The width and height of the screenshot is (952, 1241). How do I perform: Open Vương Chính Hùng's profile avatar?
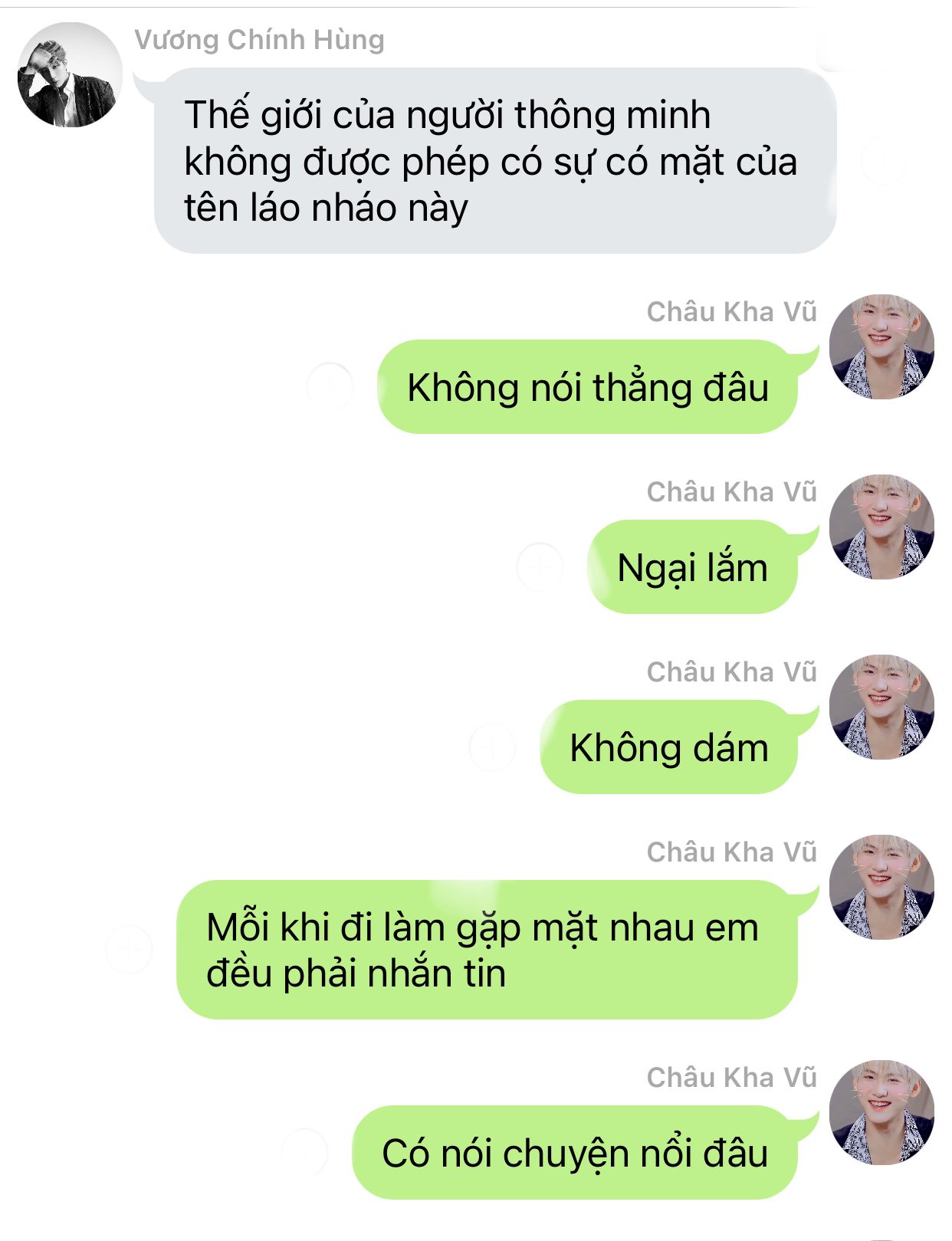coord(70,75)
